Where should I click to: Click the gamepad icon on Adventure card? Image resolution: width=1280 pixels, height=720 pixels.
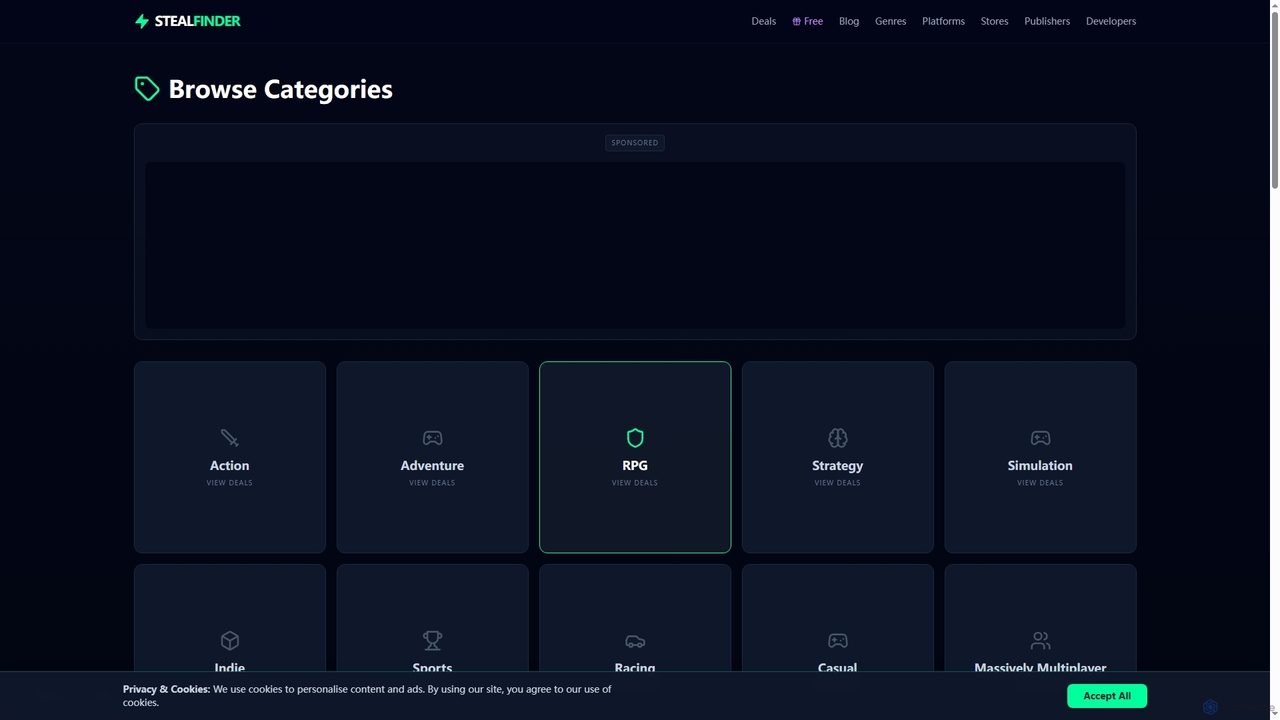[432, 438]
